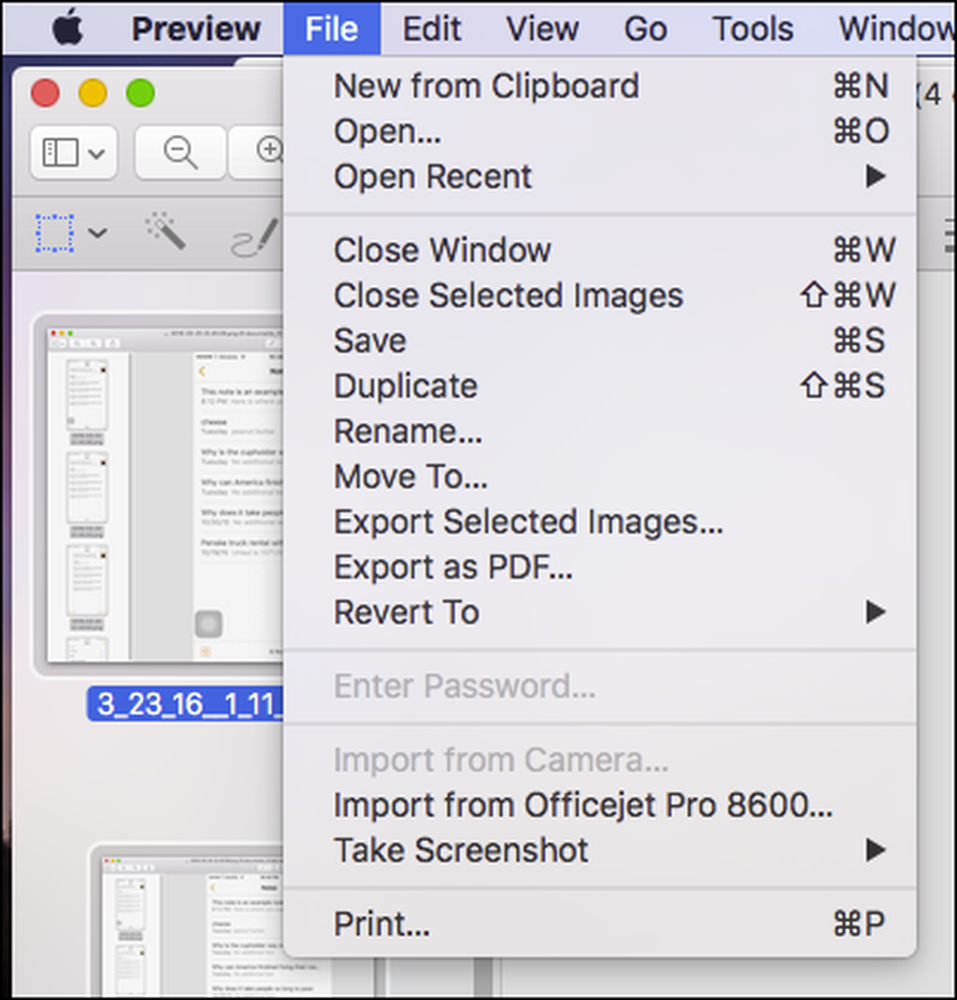957x1000 pixels.
Task: Expand the Open Recent submenu
Action: pos(600,176)
